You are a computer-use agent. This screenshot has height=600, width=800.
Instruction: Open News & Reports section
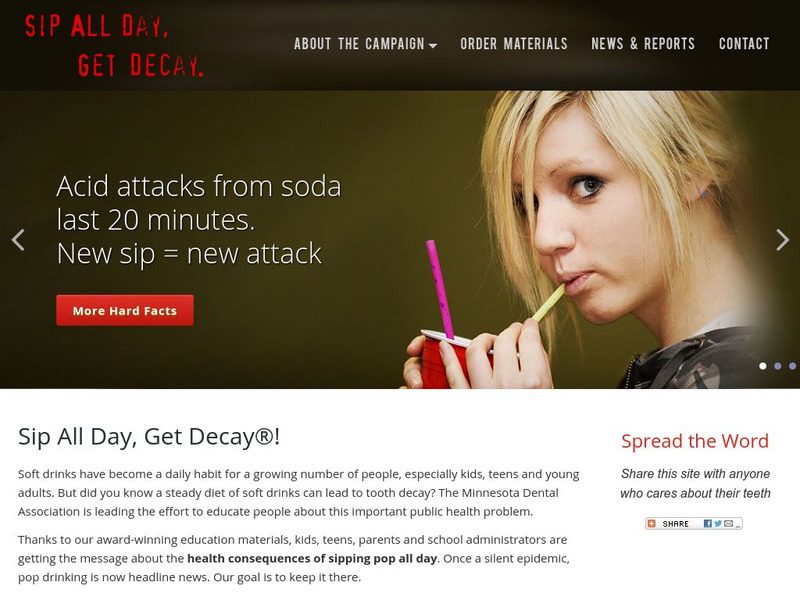click(643, 44)
